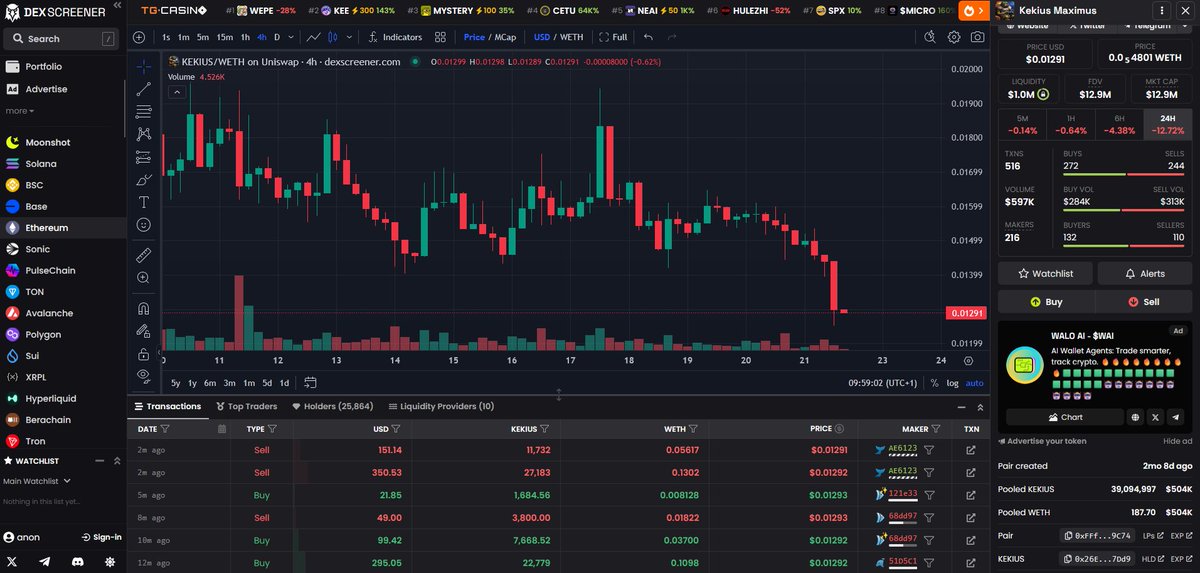This screenshot has width=1200, height=573.
Task: Open the Top Traders tab
Action: 246,406
